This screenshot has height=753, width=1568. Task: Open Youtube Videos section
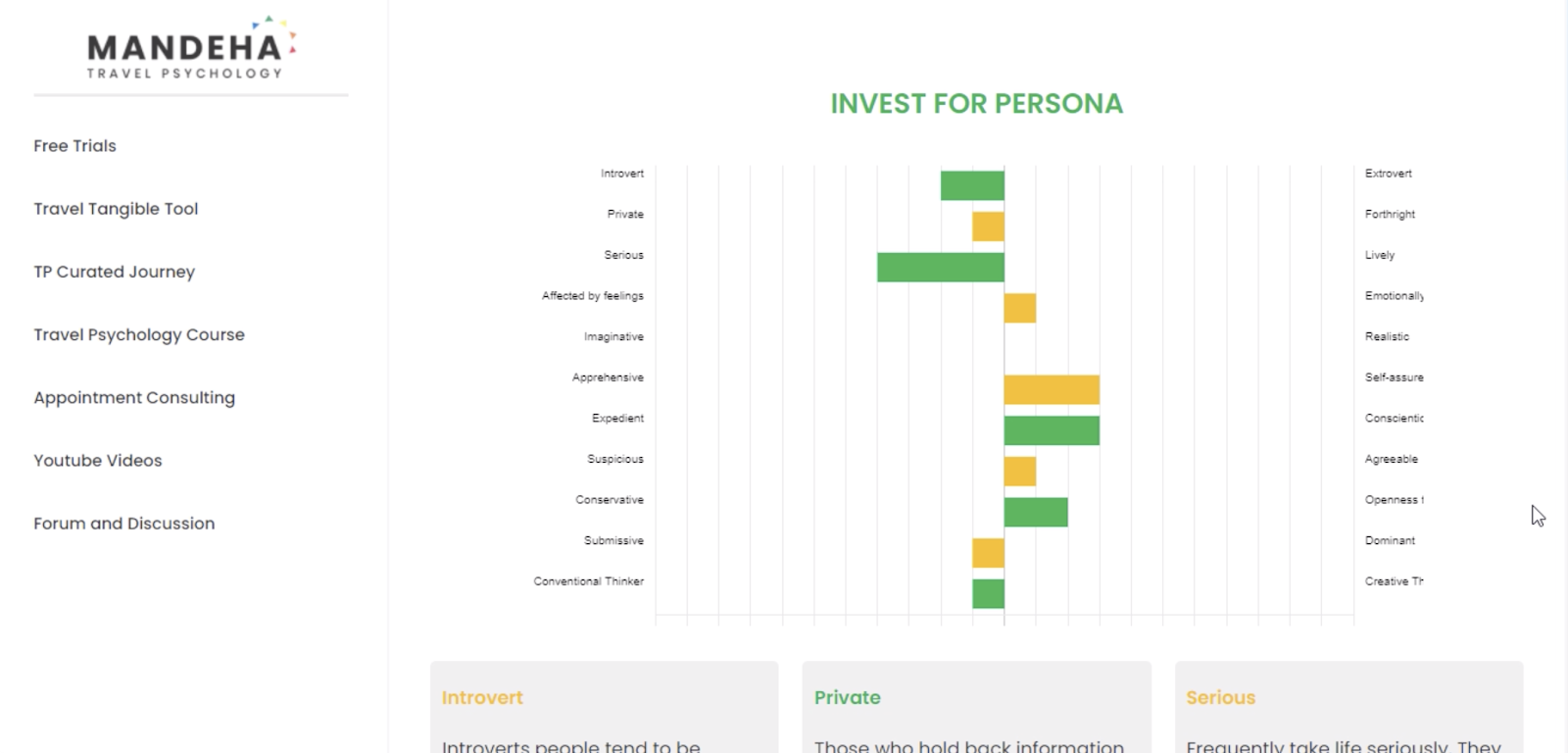point(98,461)
